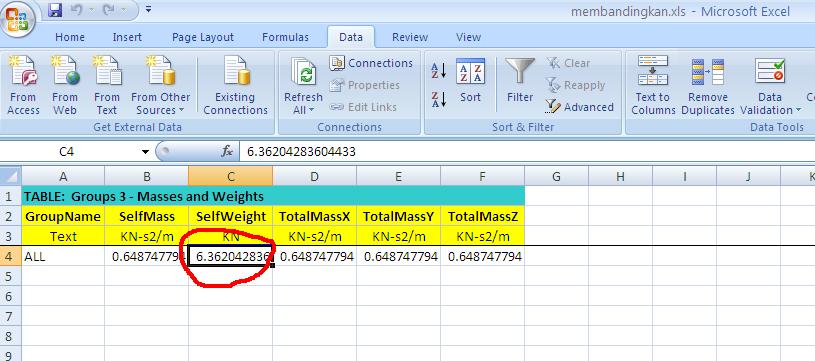
Task: Click cell C4 with value 6.362042836
Action: point(230,257)
